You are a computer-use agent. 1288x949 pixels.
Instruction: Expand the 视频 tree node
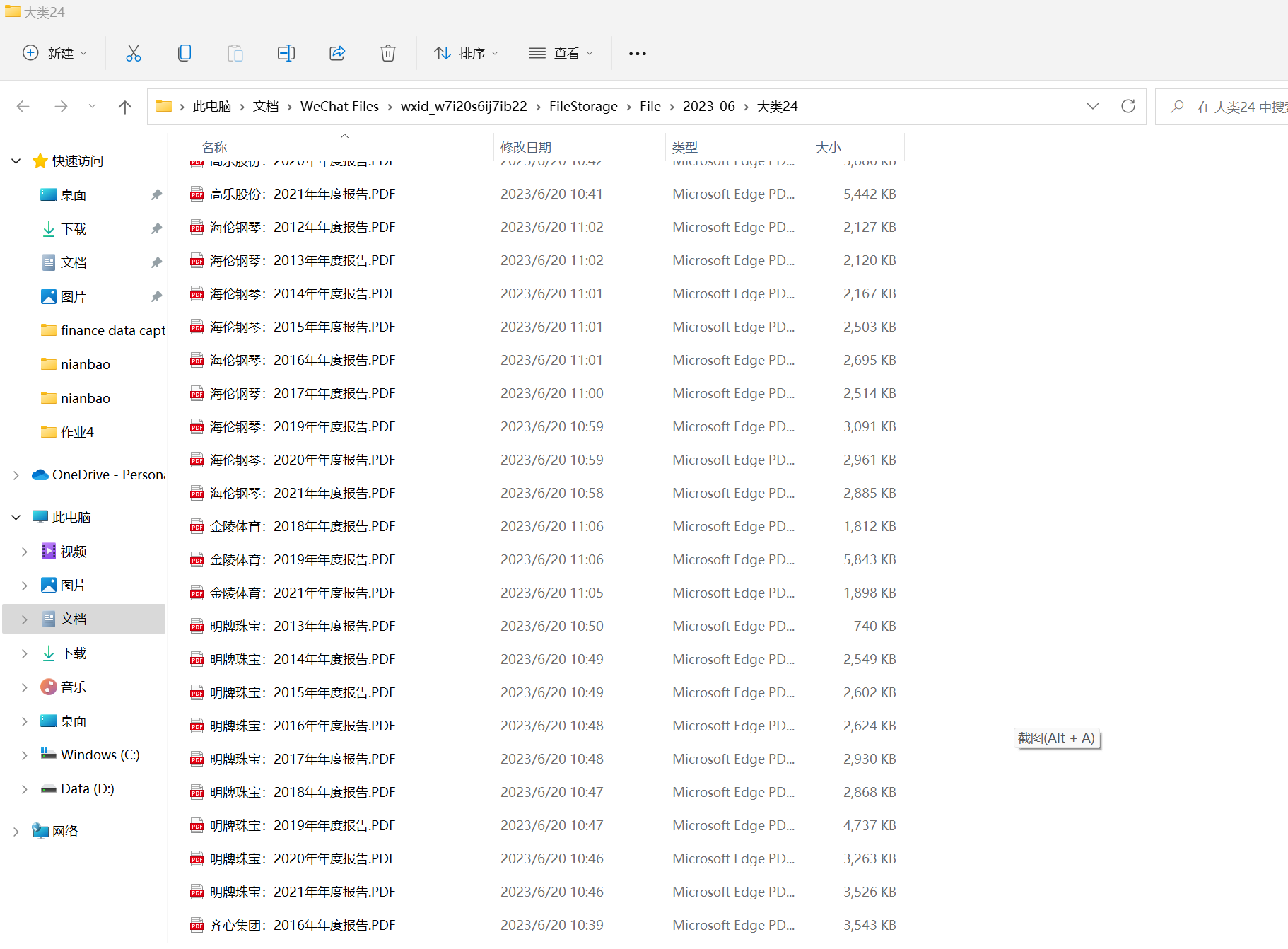25,552
